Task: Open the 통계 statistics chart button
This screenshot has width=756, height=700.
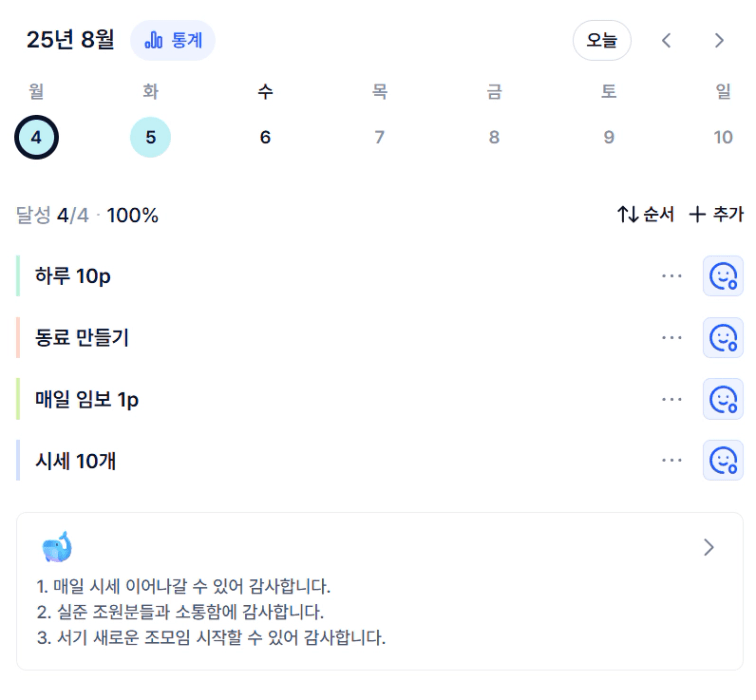Action: tap(173, 40)
